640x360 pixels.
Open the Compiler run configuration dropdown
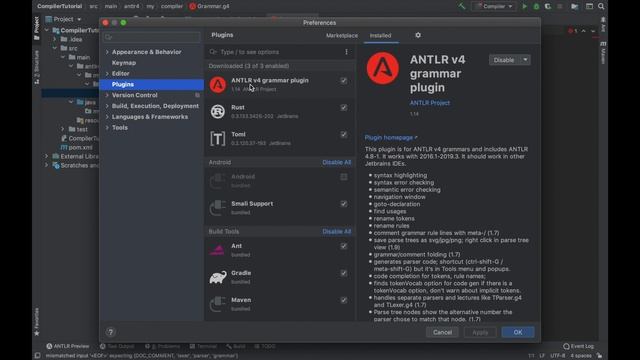click(494, 7)
